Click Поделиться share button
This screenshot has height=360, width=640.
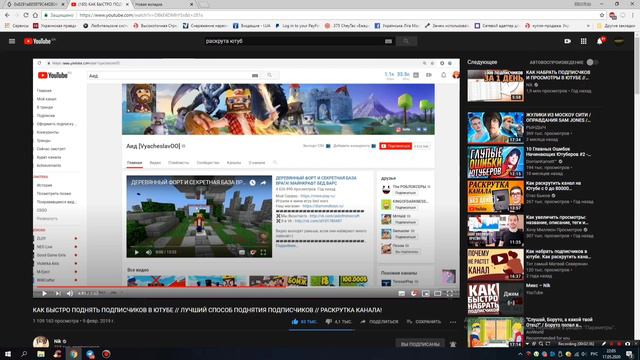[x=379, y=322]
